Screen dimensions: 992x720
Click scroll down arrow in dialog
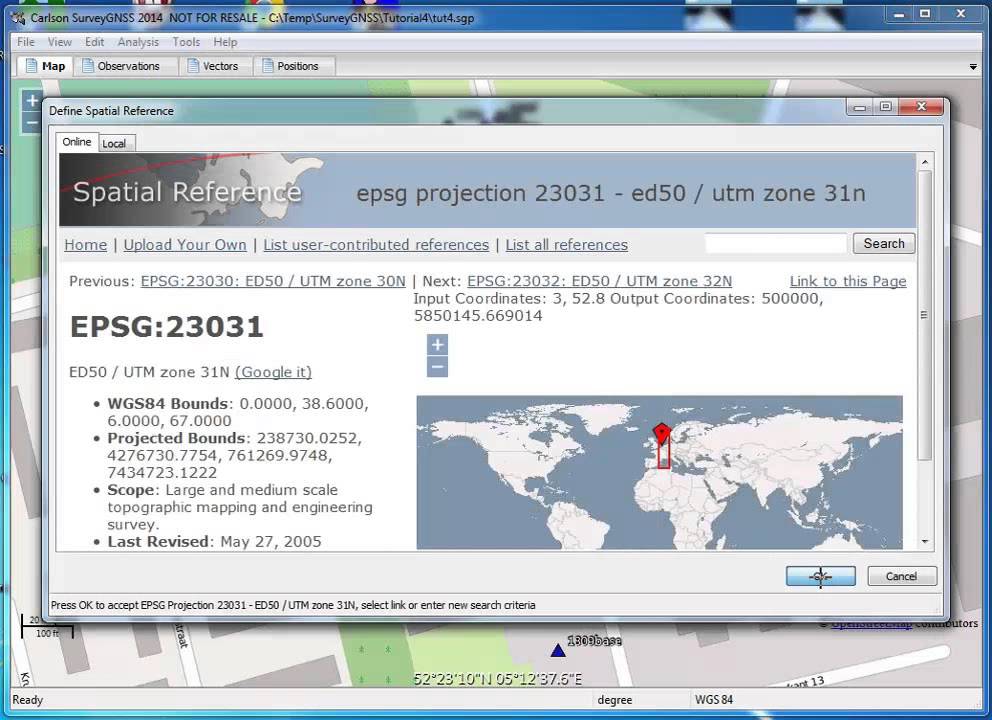pyautogui.click(x=925, y=542)
